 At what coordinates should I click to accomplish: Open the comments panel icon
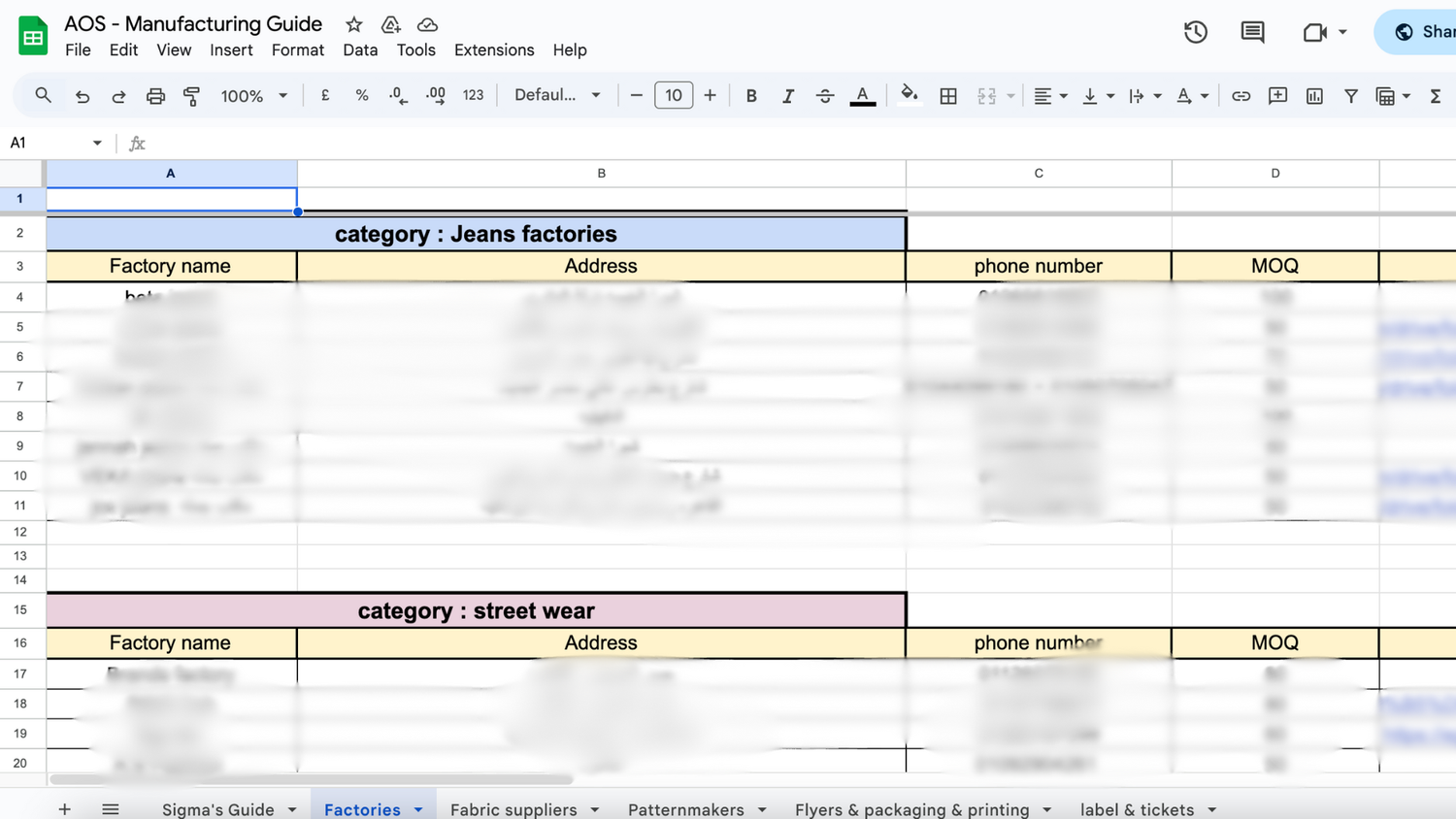(x=1252, y=32)
